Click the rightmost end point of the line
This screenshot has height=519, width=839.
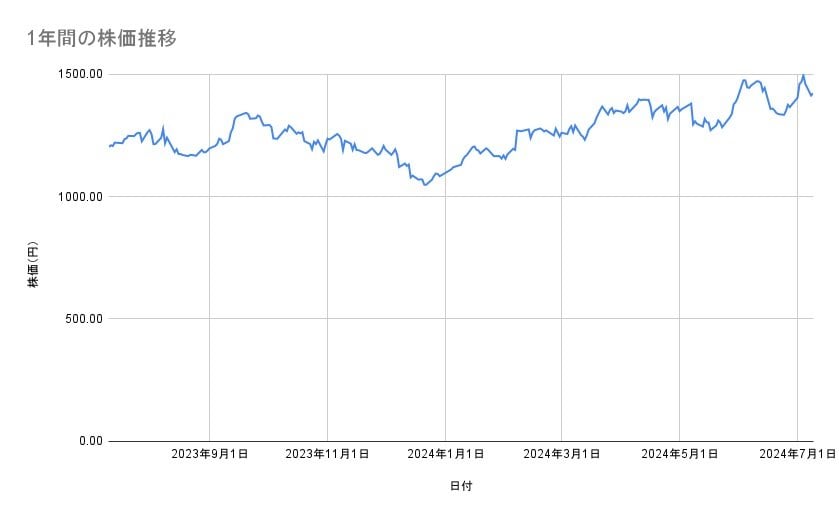point(813,95)
